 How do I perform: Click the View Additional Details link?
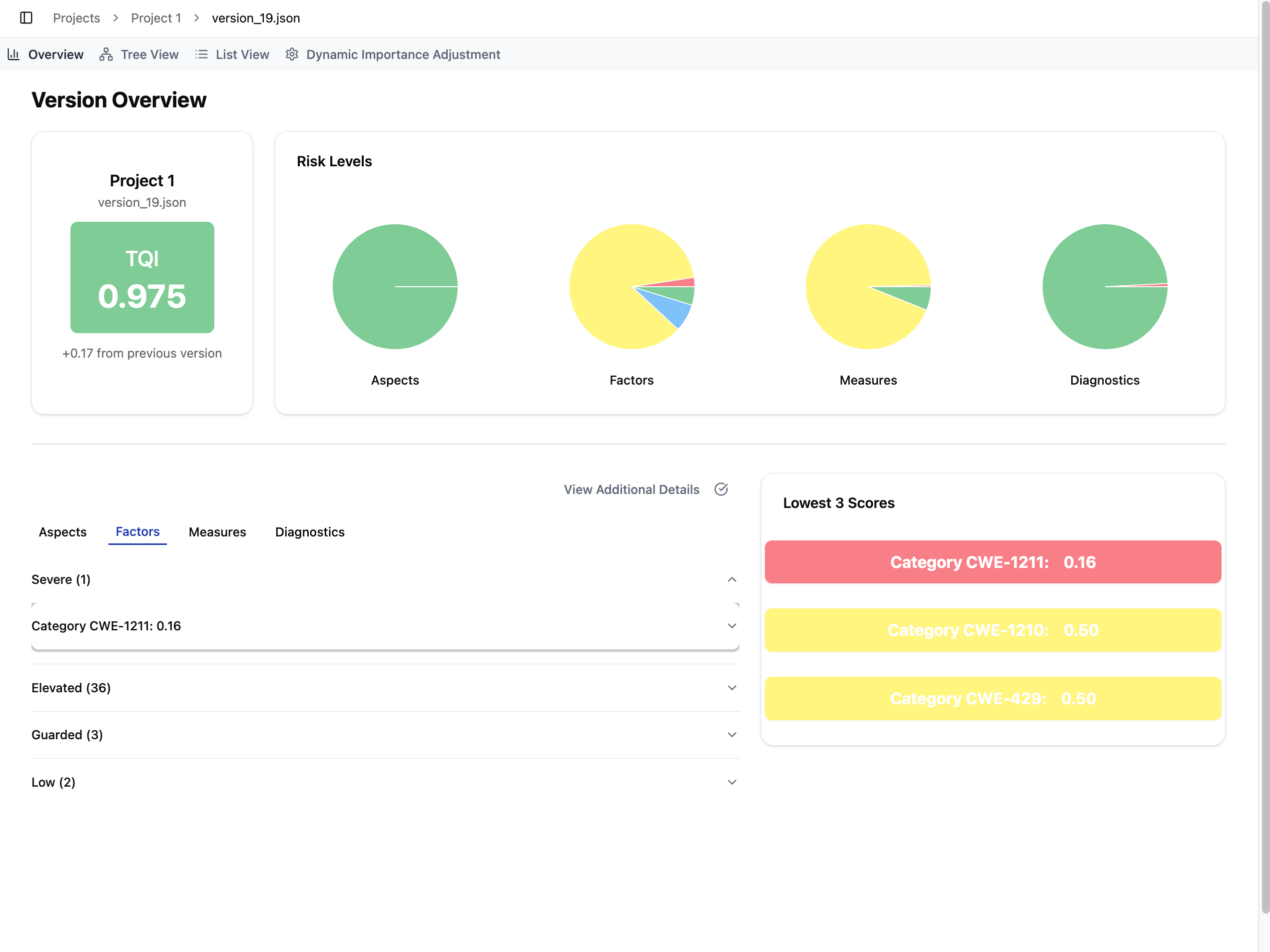click(x=631, y=489)
